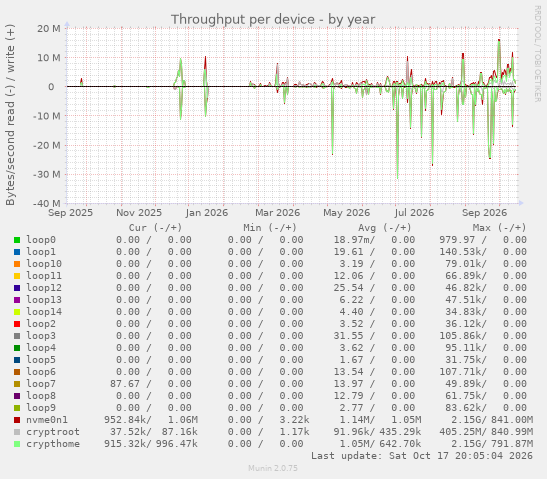Click the Bytes/second y-axis title

(x=10, y=115)
